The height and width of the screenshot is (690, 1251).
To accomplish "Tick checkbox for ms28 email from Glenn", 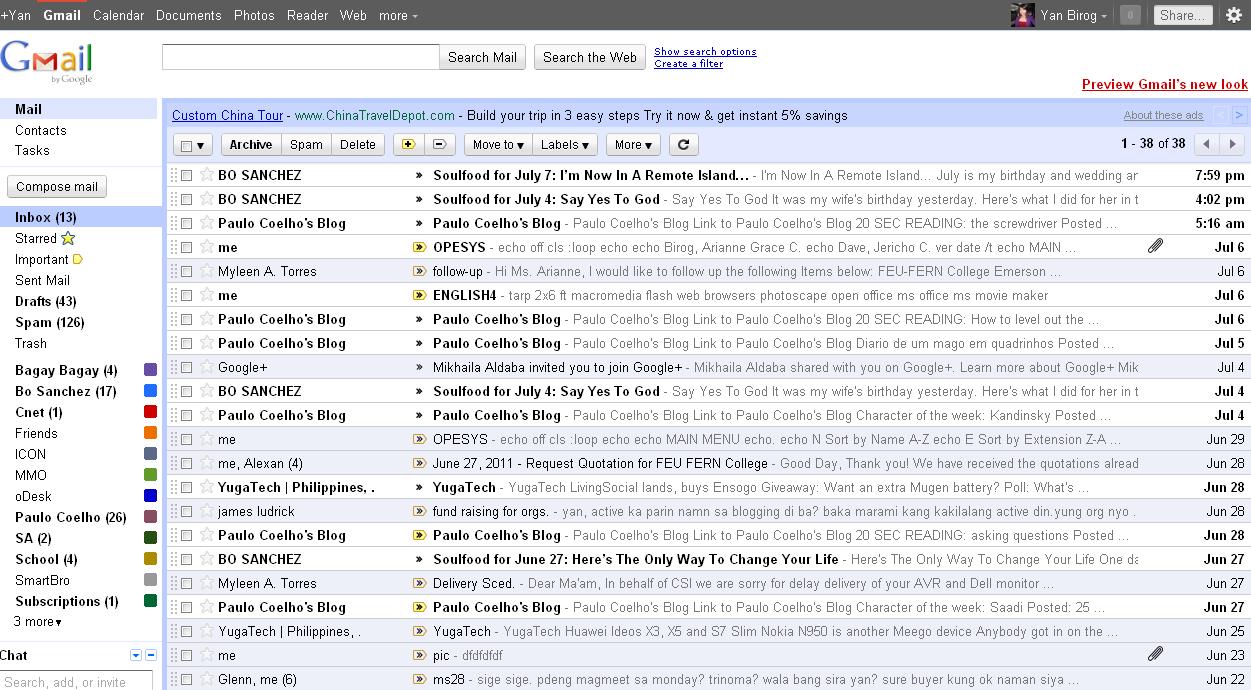I will 186,679.
